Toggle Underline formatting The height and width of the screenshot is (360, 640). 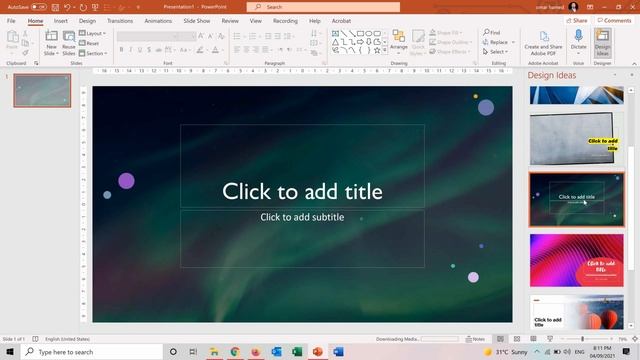tap(140, 50)
